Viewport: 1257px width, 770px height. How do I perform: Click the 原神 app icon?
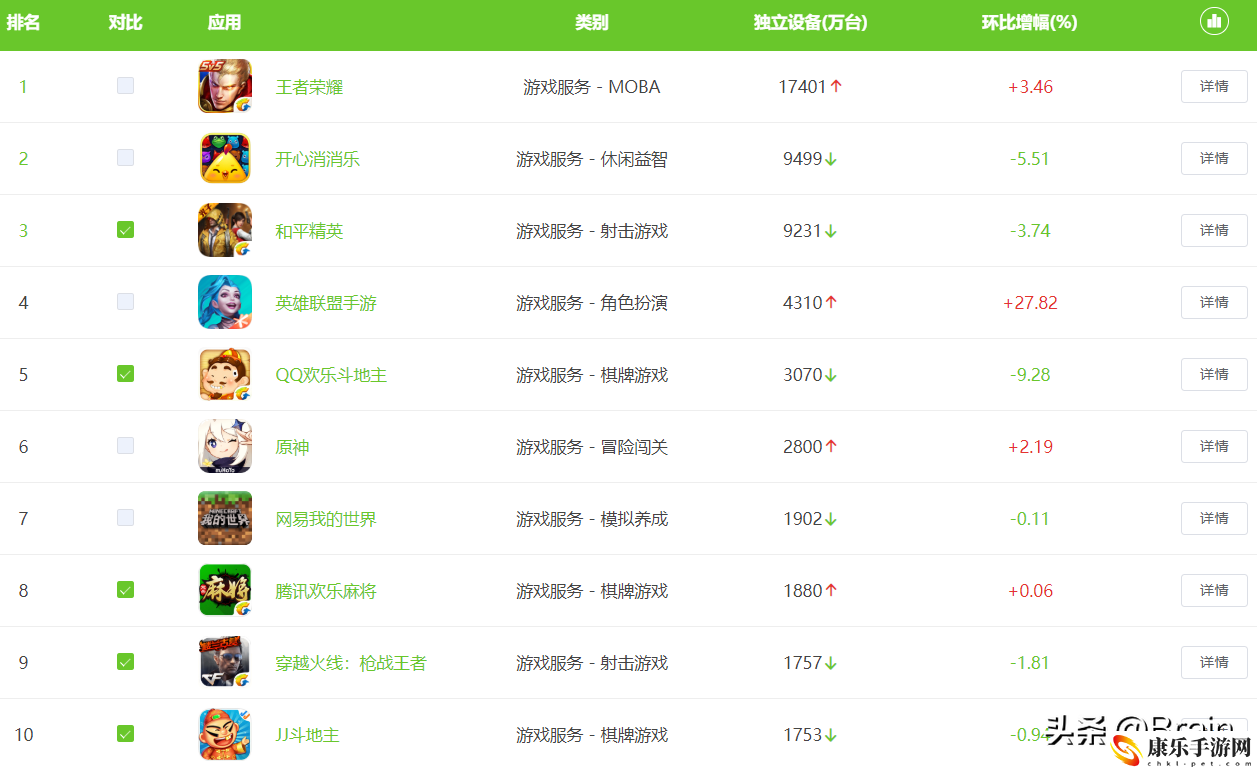[225, 446]
